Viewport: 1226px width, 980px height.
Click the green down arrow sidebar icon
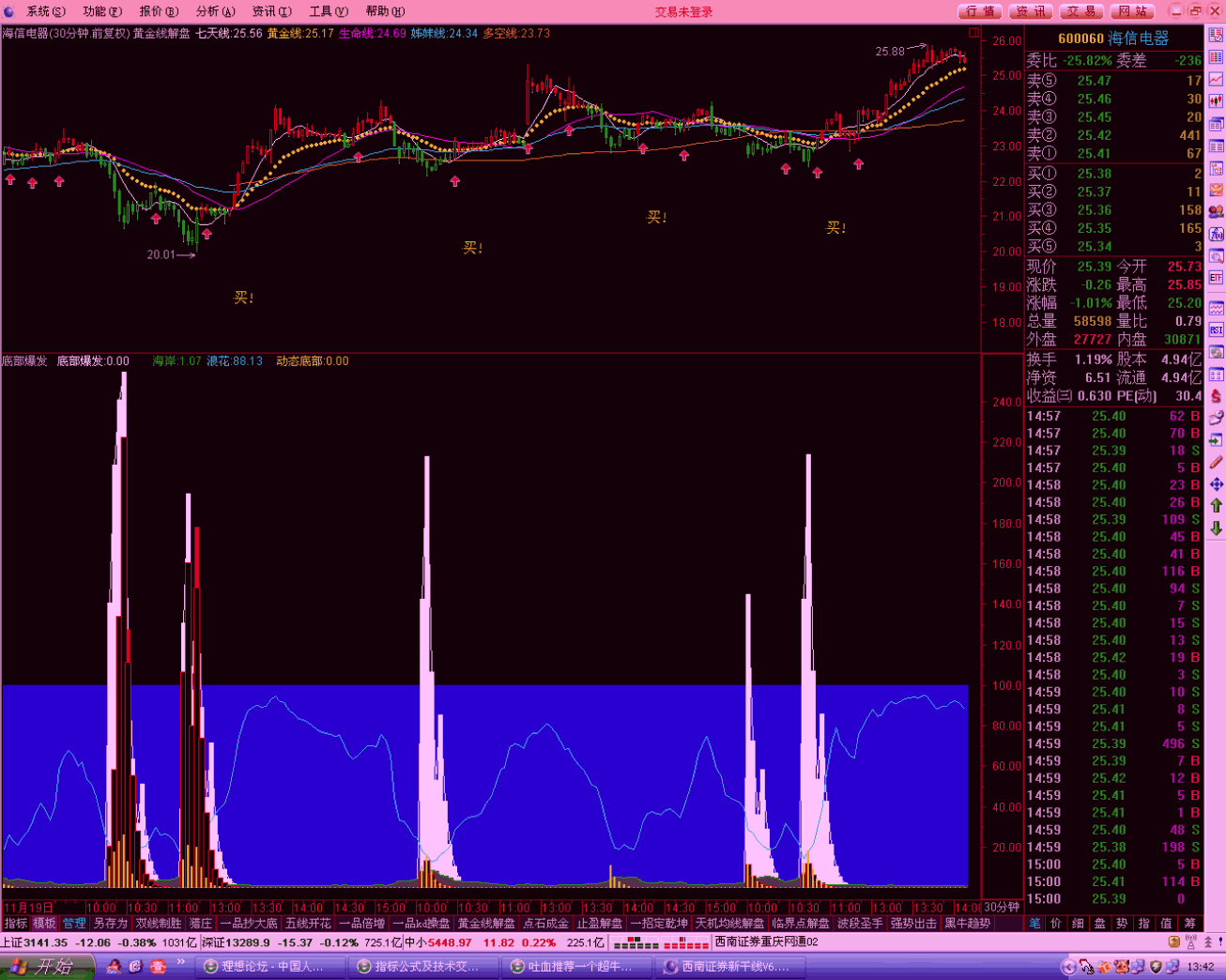(1216, 528)
